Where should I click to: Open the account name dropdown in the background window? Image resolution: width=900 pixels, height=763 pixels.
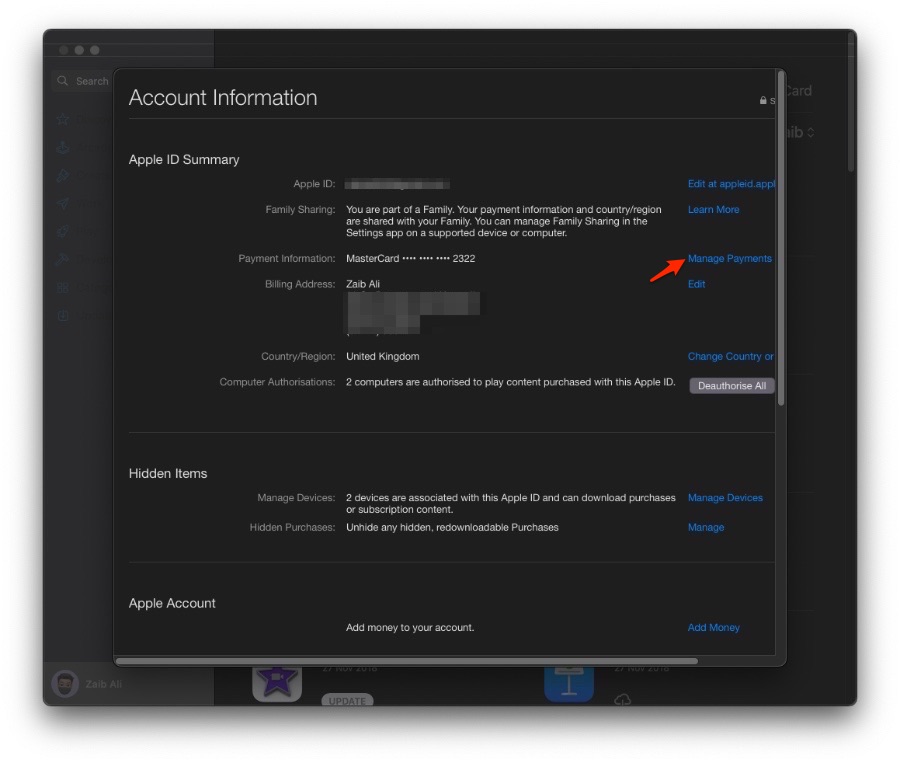[x=801, y=133]
